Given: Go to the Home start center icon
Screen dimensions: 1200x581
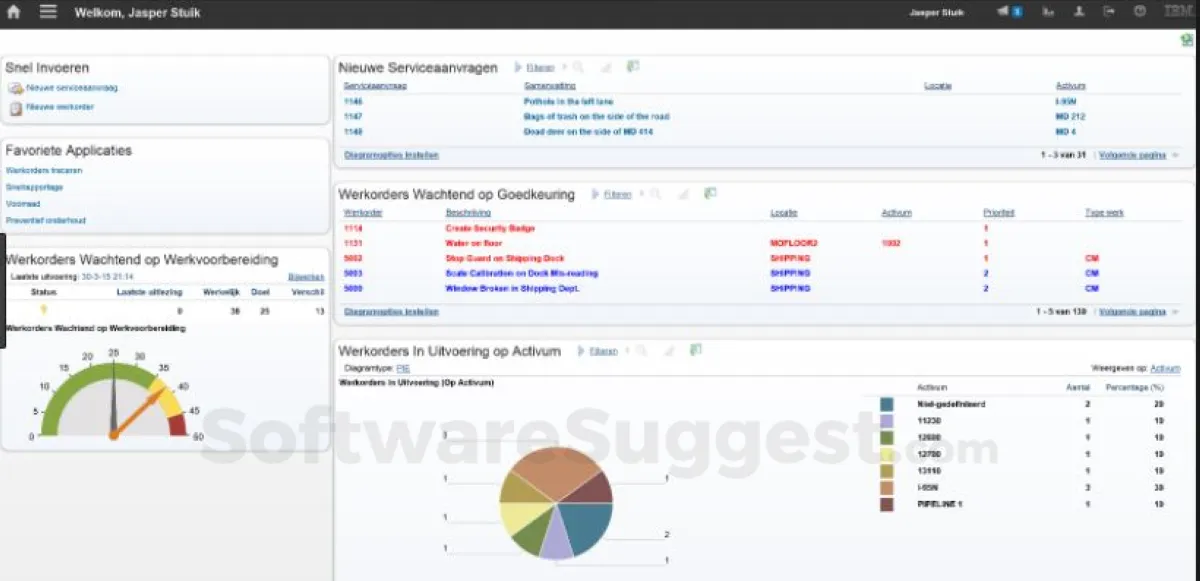Looking at the screenshot, I should coord(14,12).
